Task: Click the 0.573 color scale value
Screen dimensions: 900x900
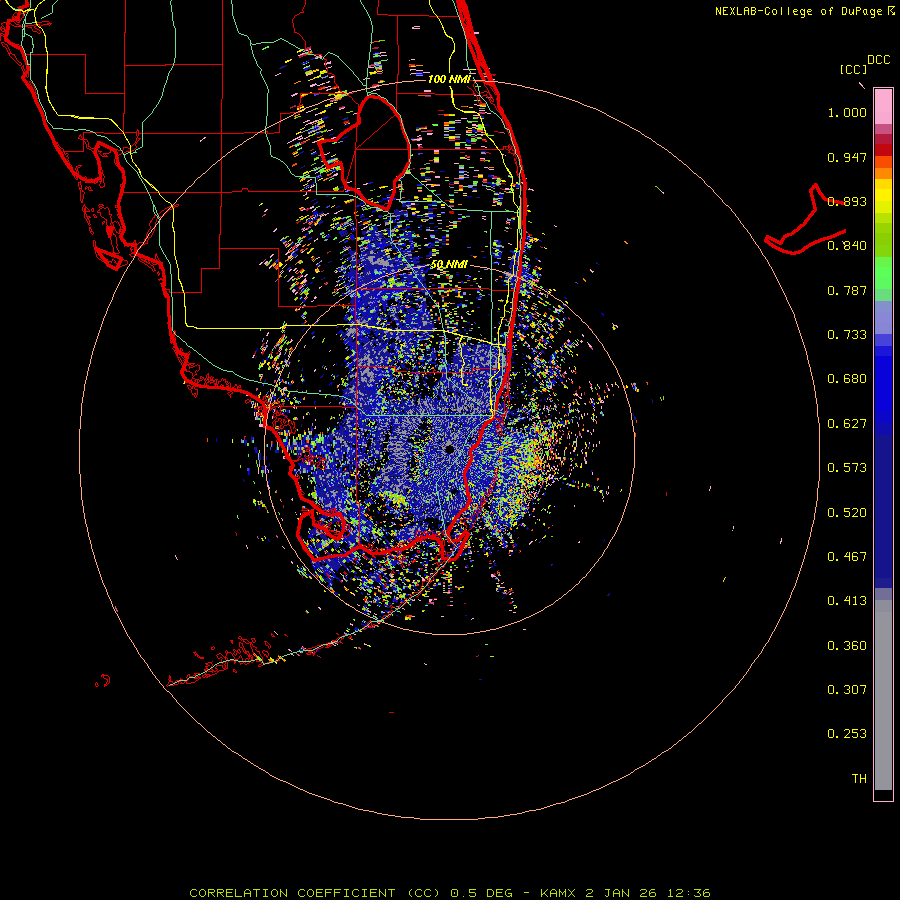Action: 847,468
